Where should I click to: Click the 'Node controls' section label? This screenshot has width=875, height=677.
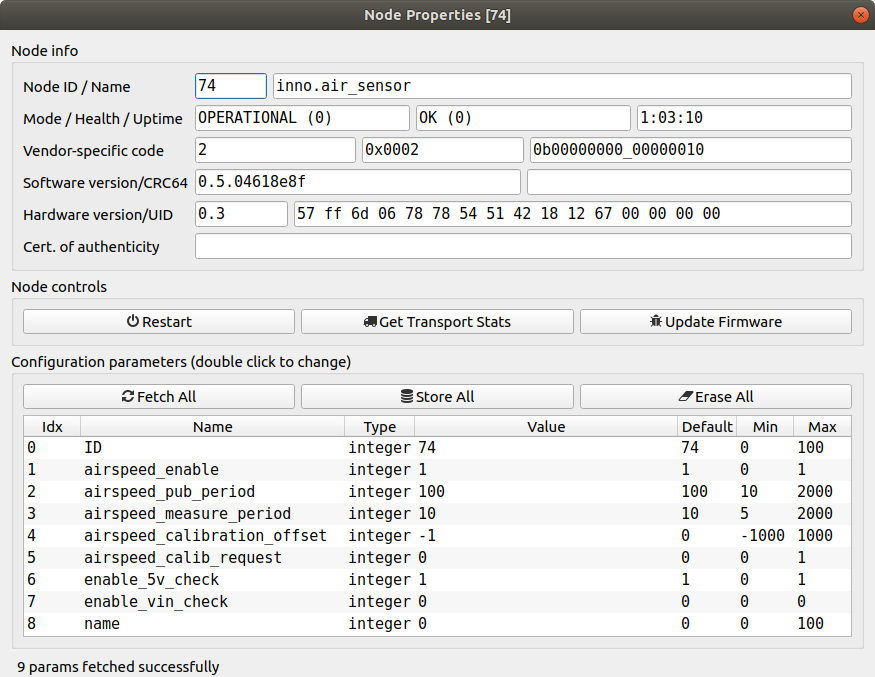click(59, 287)
